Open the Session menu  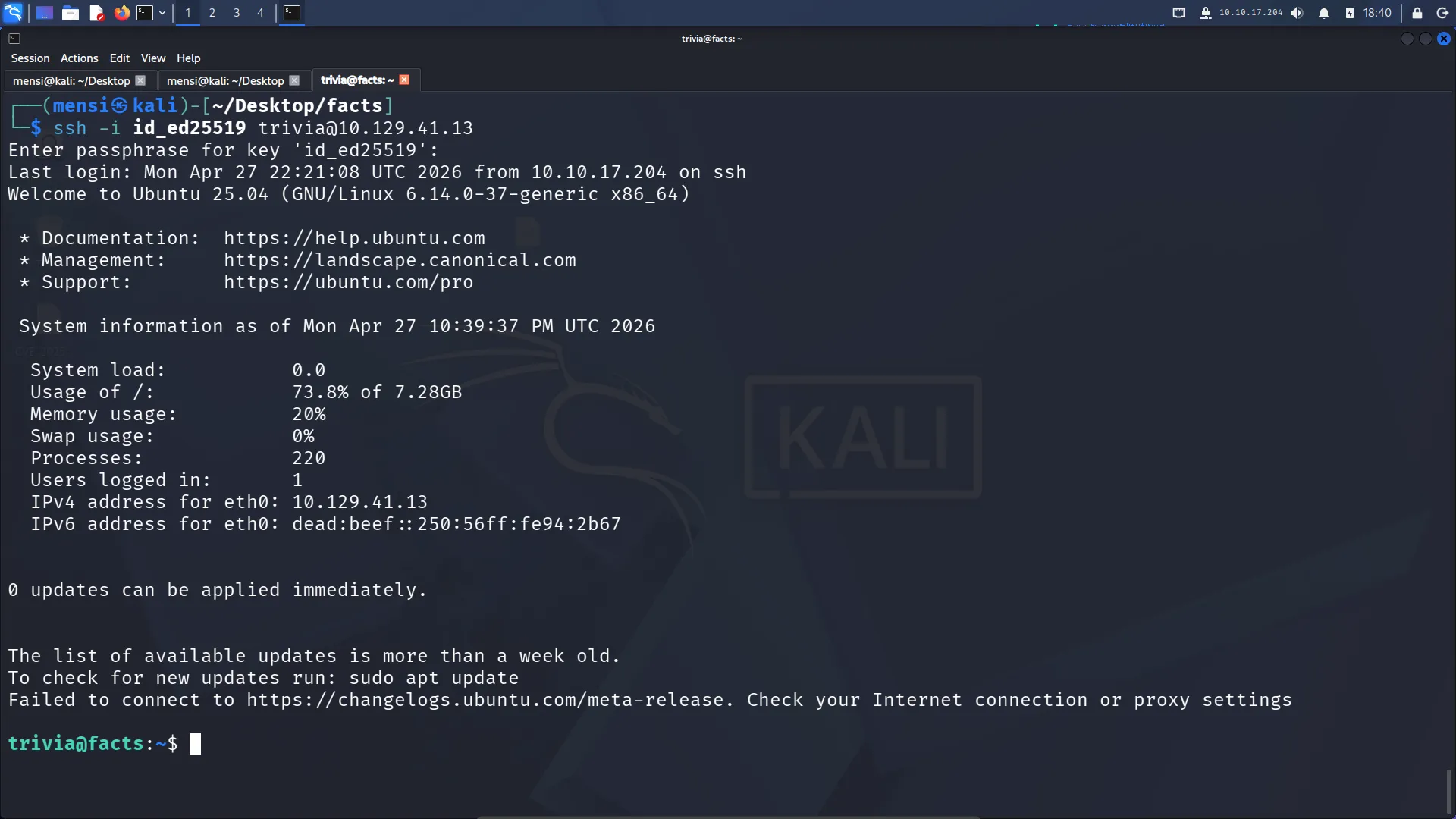point(30,58)
